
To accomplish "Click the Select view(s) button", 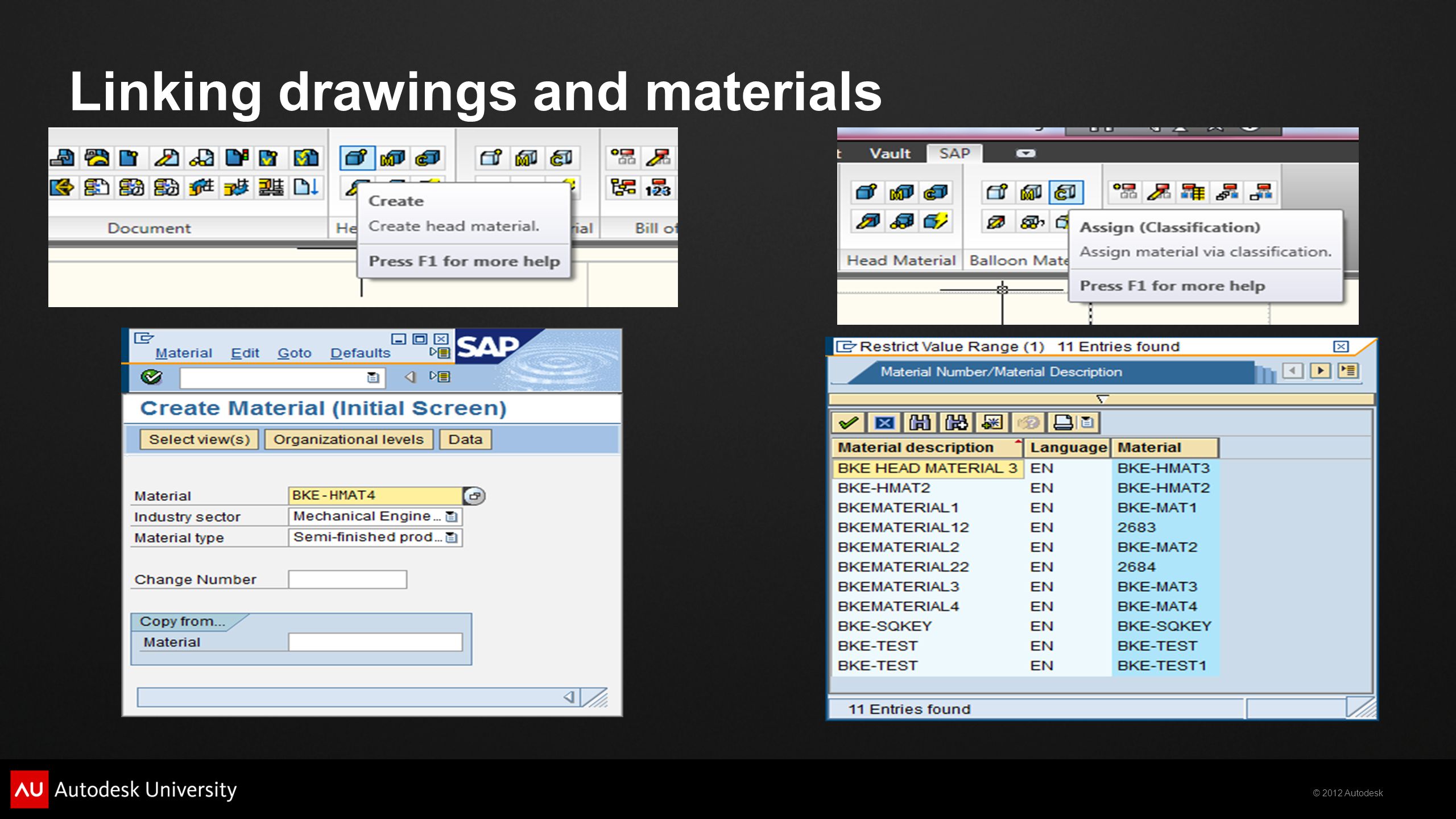I will click(x=199, y=440).
